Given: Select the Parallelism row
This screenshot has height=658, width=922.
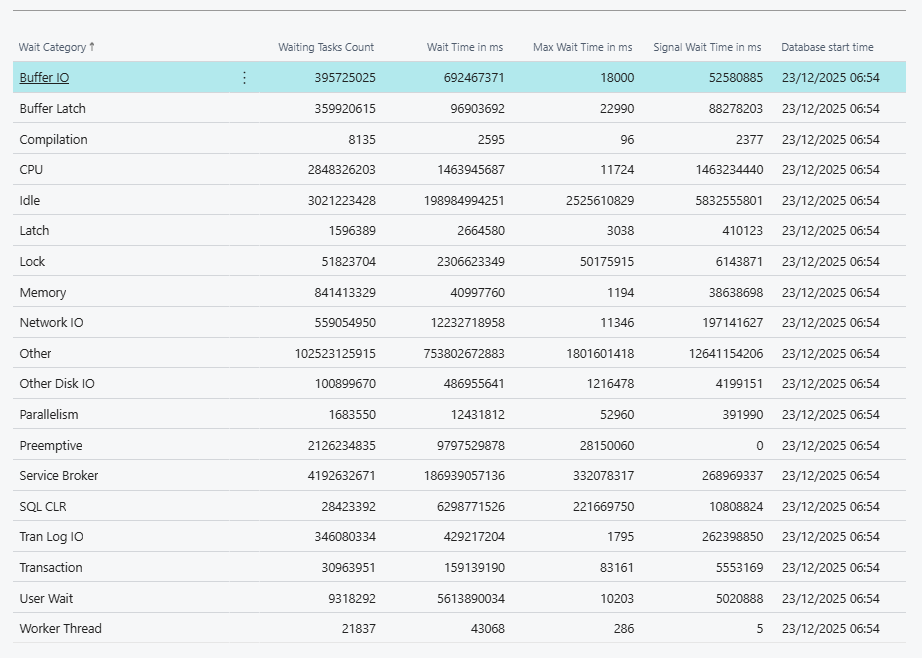Looking at the screenshot, I should [x=49, y=415].
